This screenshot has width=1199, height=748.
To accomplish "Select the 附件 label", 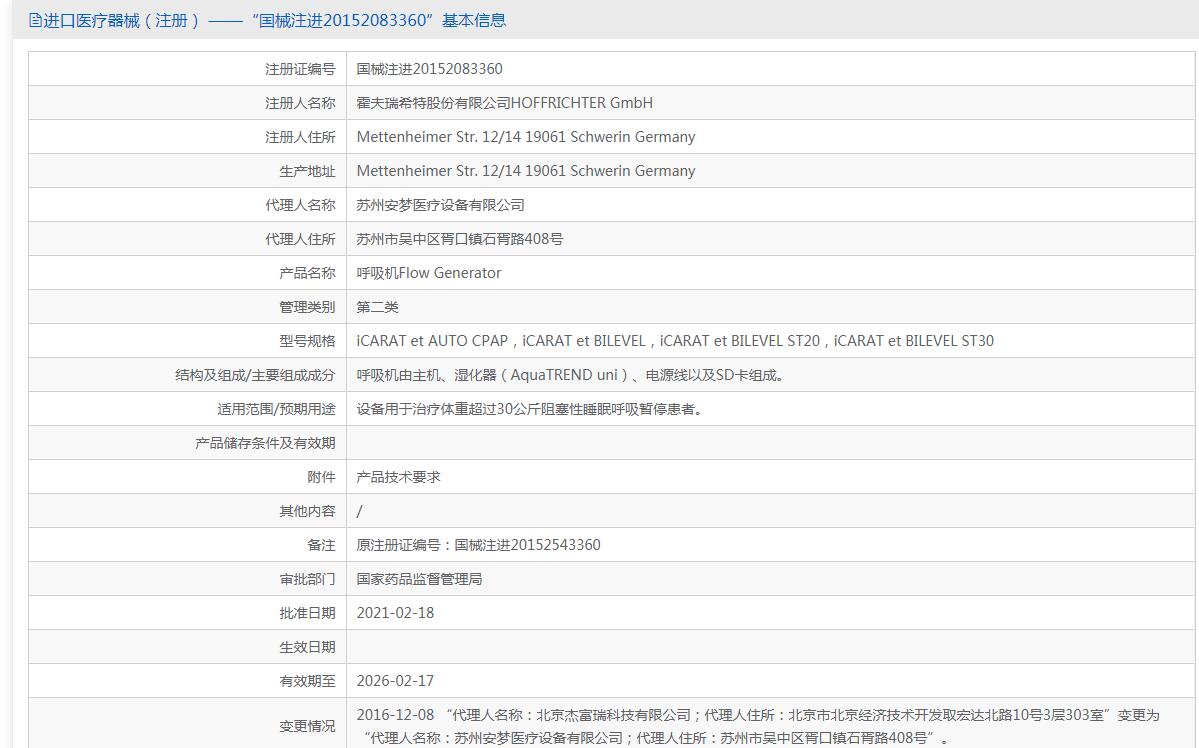I will tap(321, 477).
